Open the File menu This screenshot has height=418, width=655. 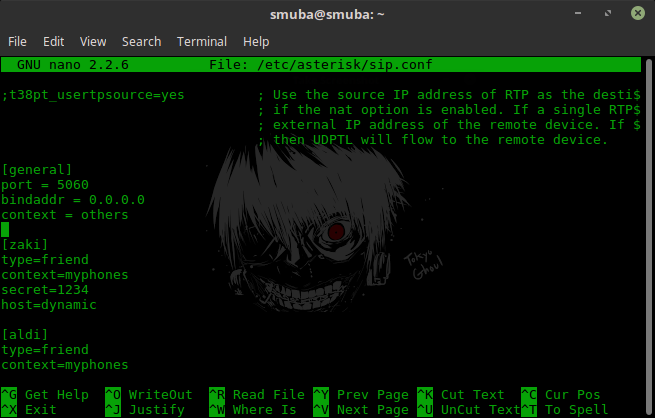(x=17, y=42)
